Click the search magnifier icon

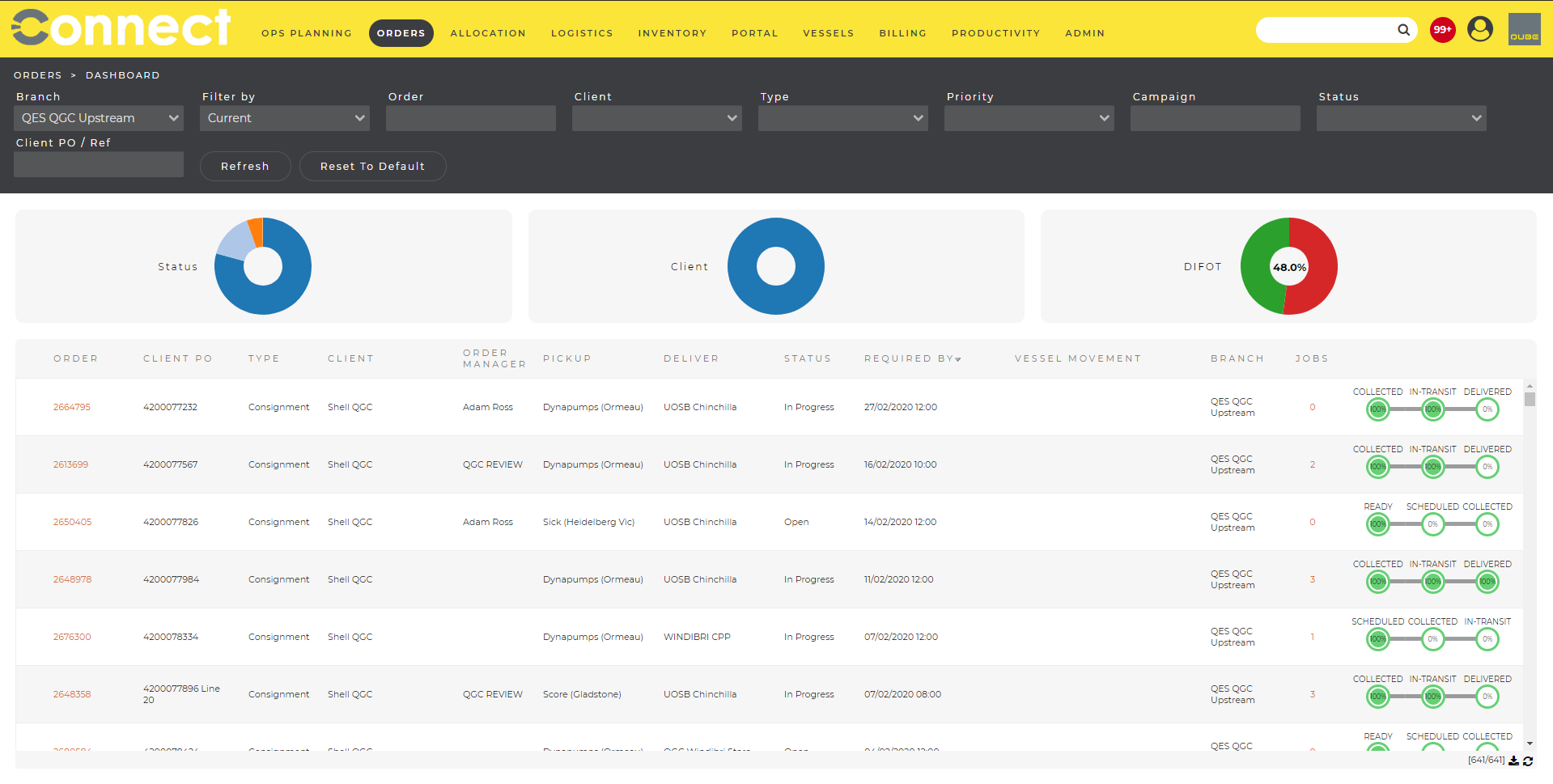coord(1403,30)
